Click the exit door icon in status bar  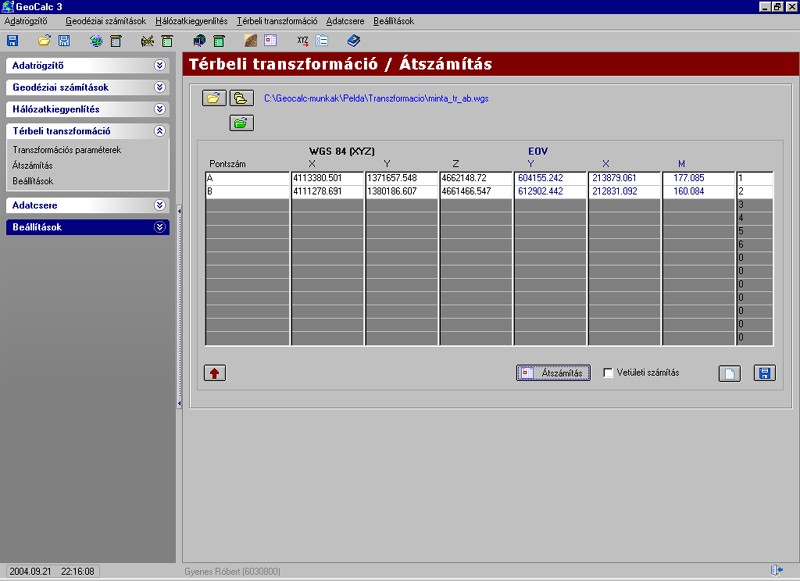coord(776,570)
